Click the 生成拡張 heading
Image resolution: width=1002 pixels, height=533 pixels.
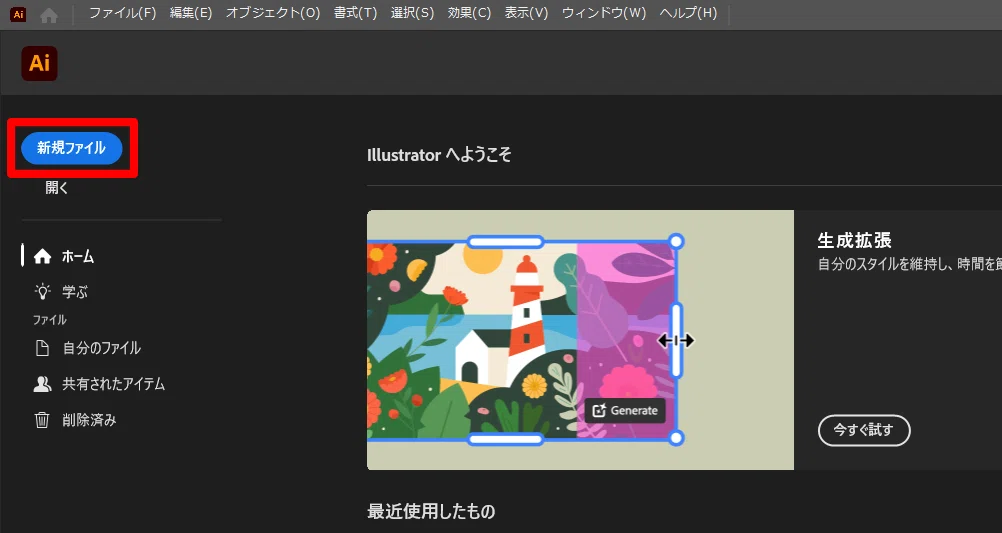tap(854, 241)
